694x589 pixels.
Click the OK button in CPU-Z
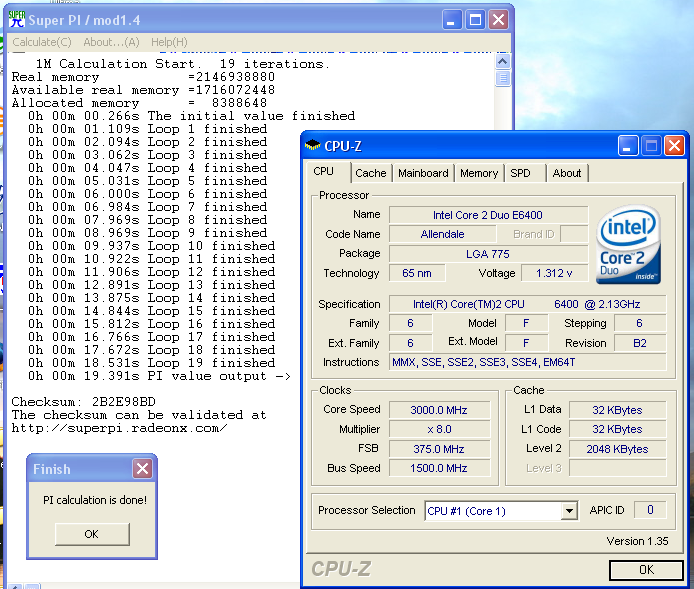[646, 570]
